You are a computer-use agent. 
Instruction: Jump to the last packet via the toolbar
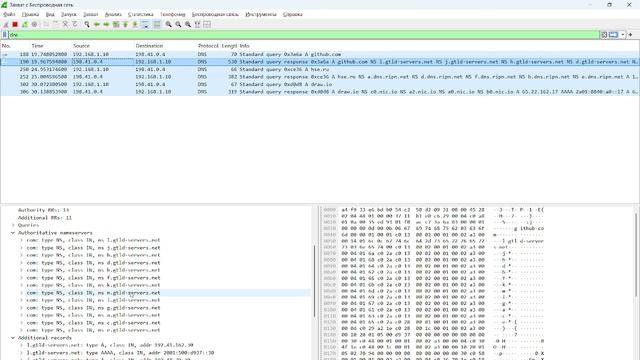click(135, 24)
